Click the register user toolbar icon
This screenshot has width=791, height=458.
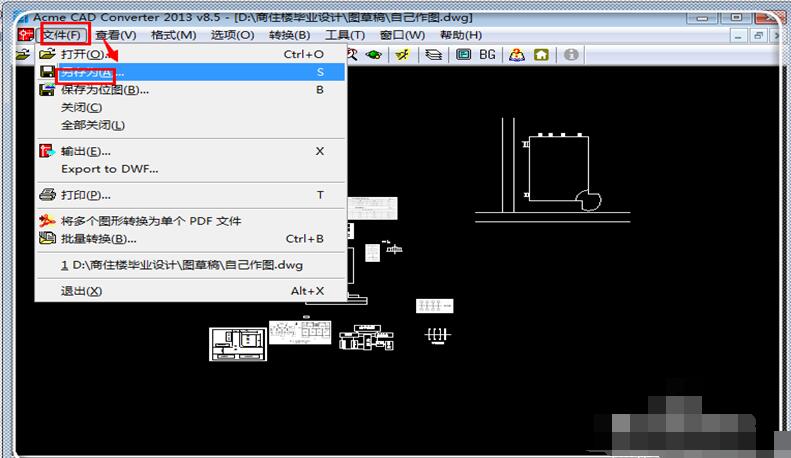(x=517, y=54)
